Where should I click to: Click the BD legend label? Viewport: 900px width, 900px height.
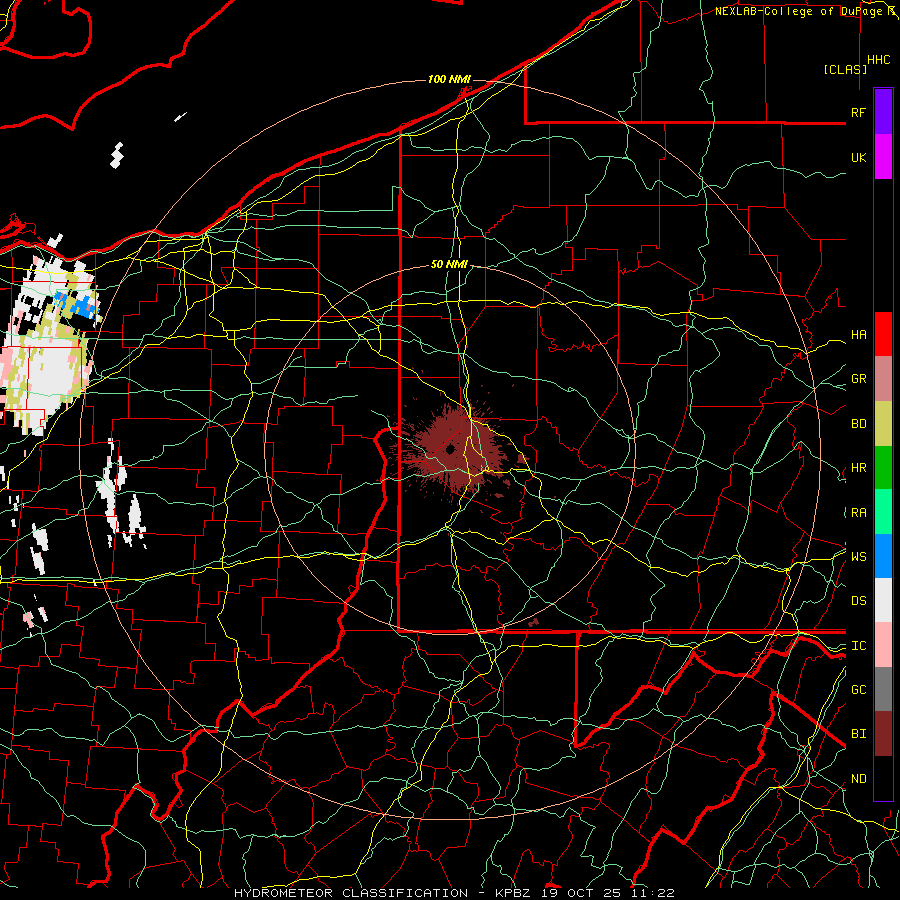pyautogui.click(x=858, y=424)
